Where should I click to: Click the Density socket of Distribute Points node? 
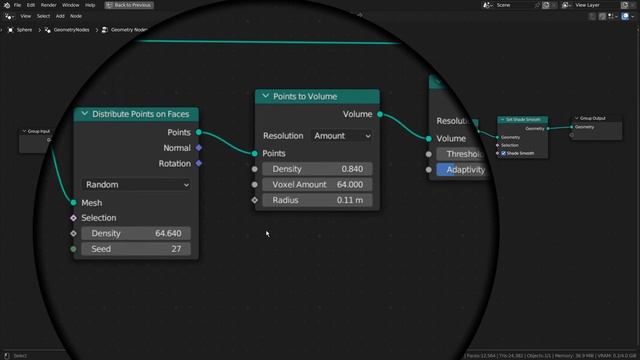click(73, 233)
